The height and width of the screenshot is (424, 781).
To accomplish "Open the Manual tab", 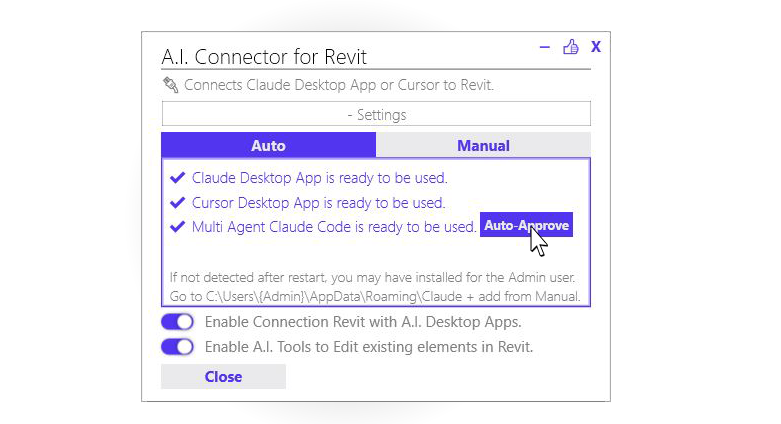I will click(x=483, y=146).
